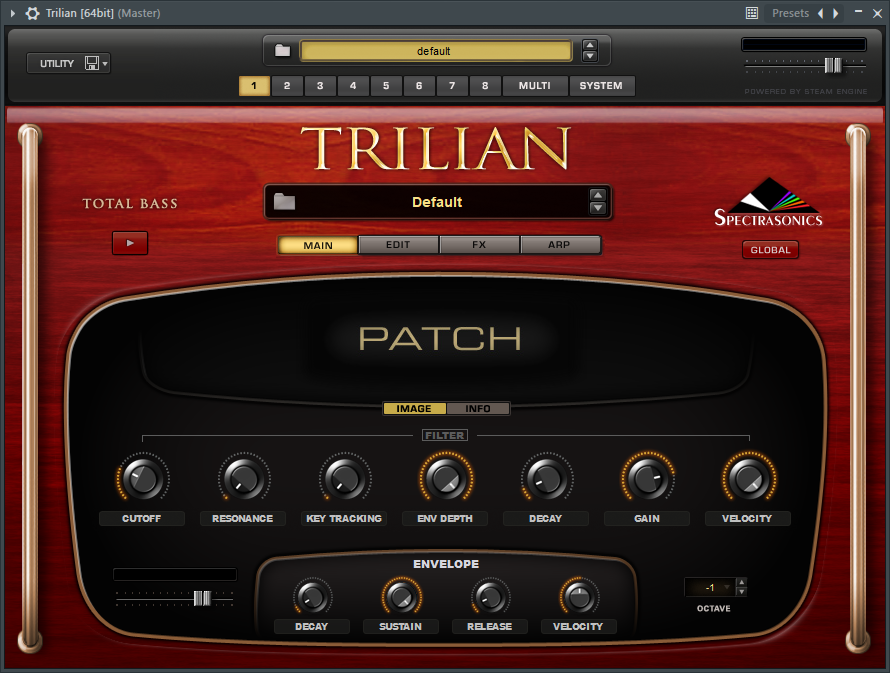Screen dimensions: 890x673
Task: Click the RESONANCE knob
Action: click(x=244, y=479)
